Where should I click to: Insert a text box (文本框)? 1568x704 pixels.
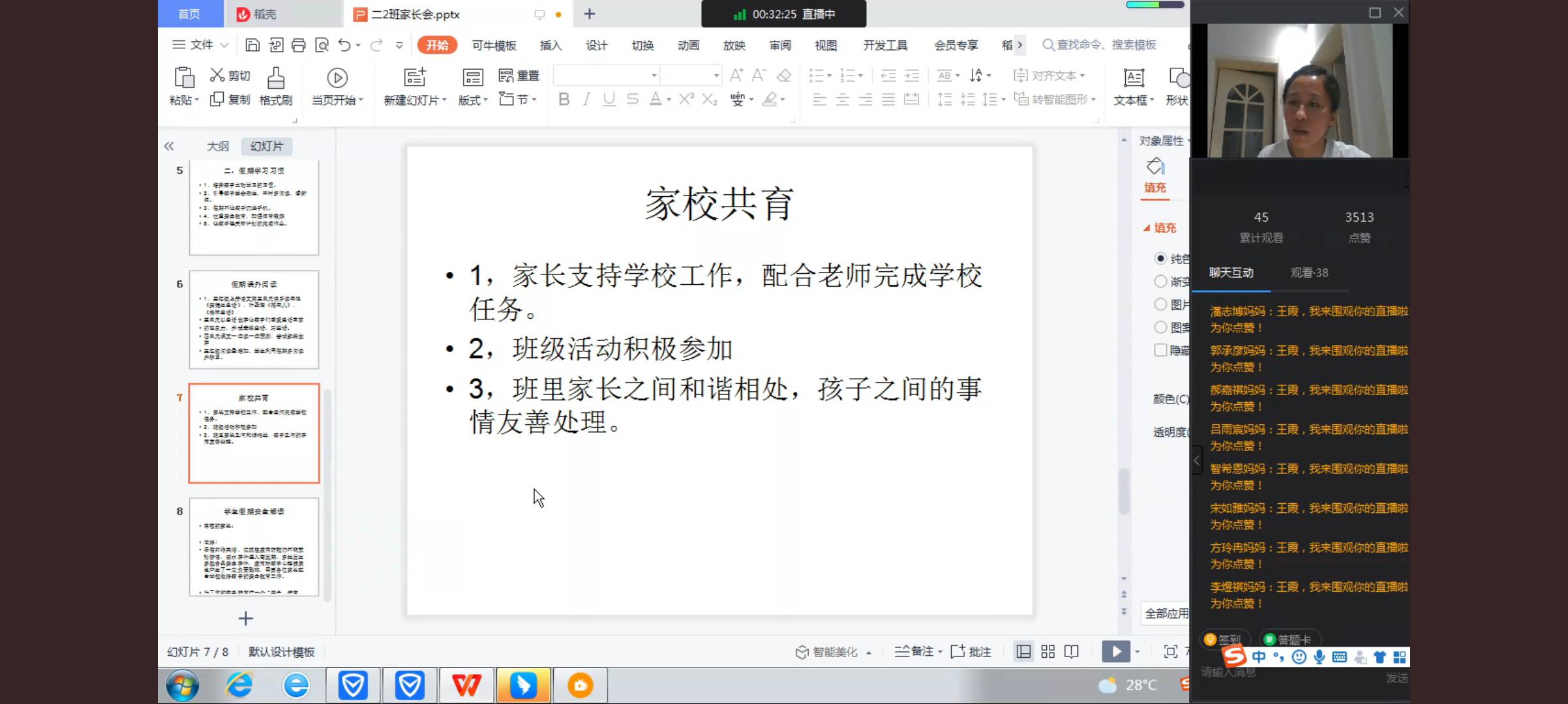tap(1133, 87)
